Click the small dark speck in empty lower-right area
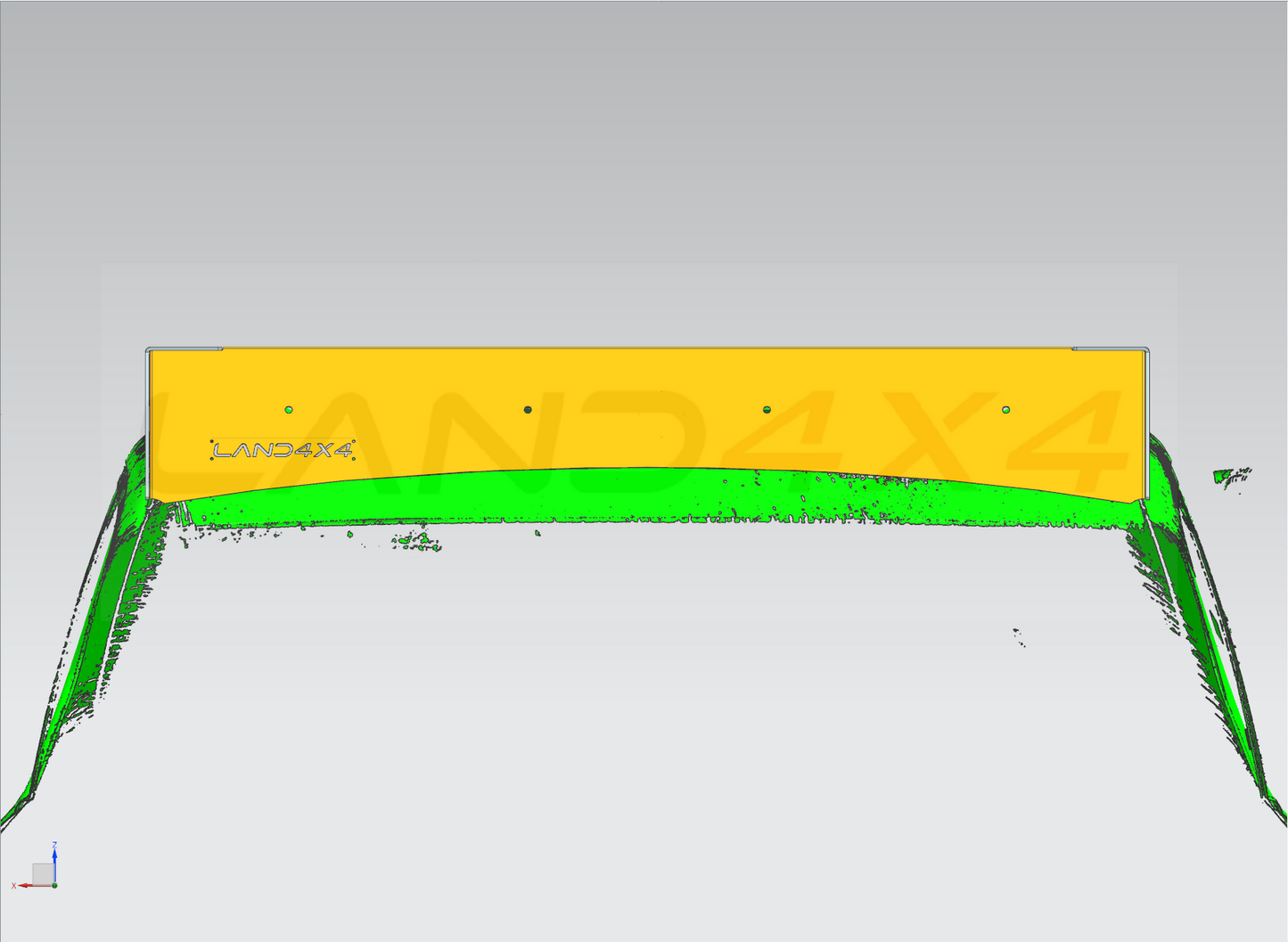Image resolution: width=1288 pixels, height=942 pixels. (1017, 634)
